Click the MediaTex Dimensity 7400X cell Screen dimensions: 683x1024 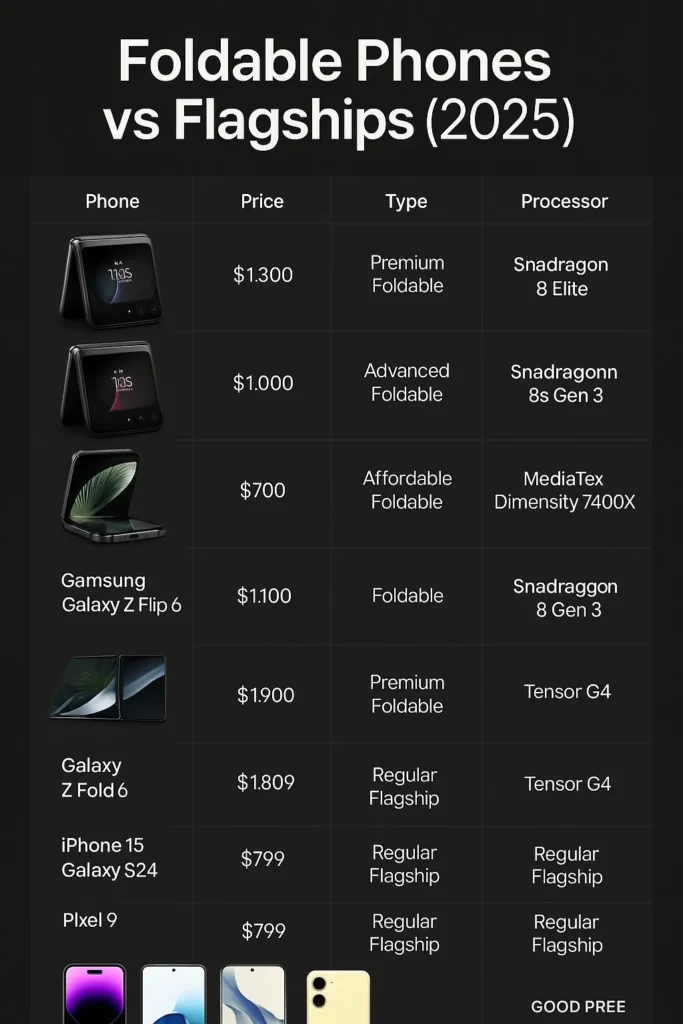click(564, 490)
